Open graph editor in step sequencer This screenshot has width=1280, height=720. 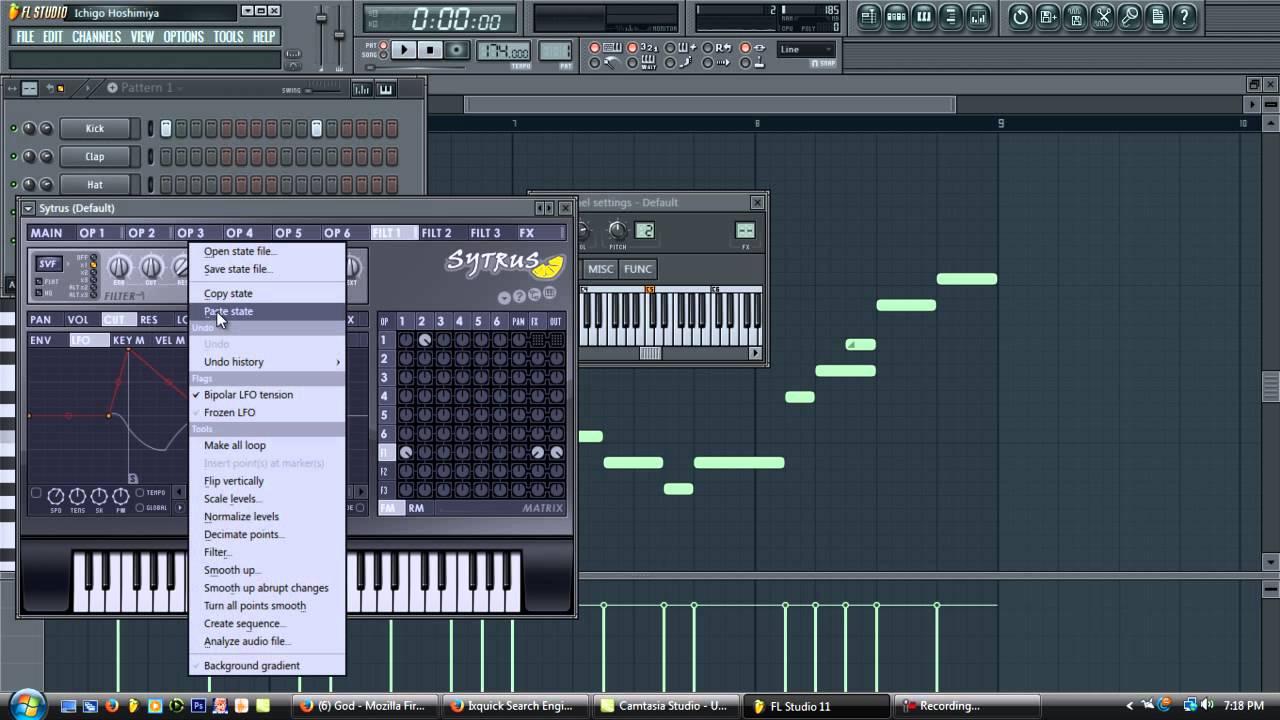(362, 89)
